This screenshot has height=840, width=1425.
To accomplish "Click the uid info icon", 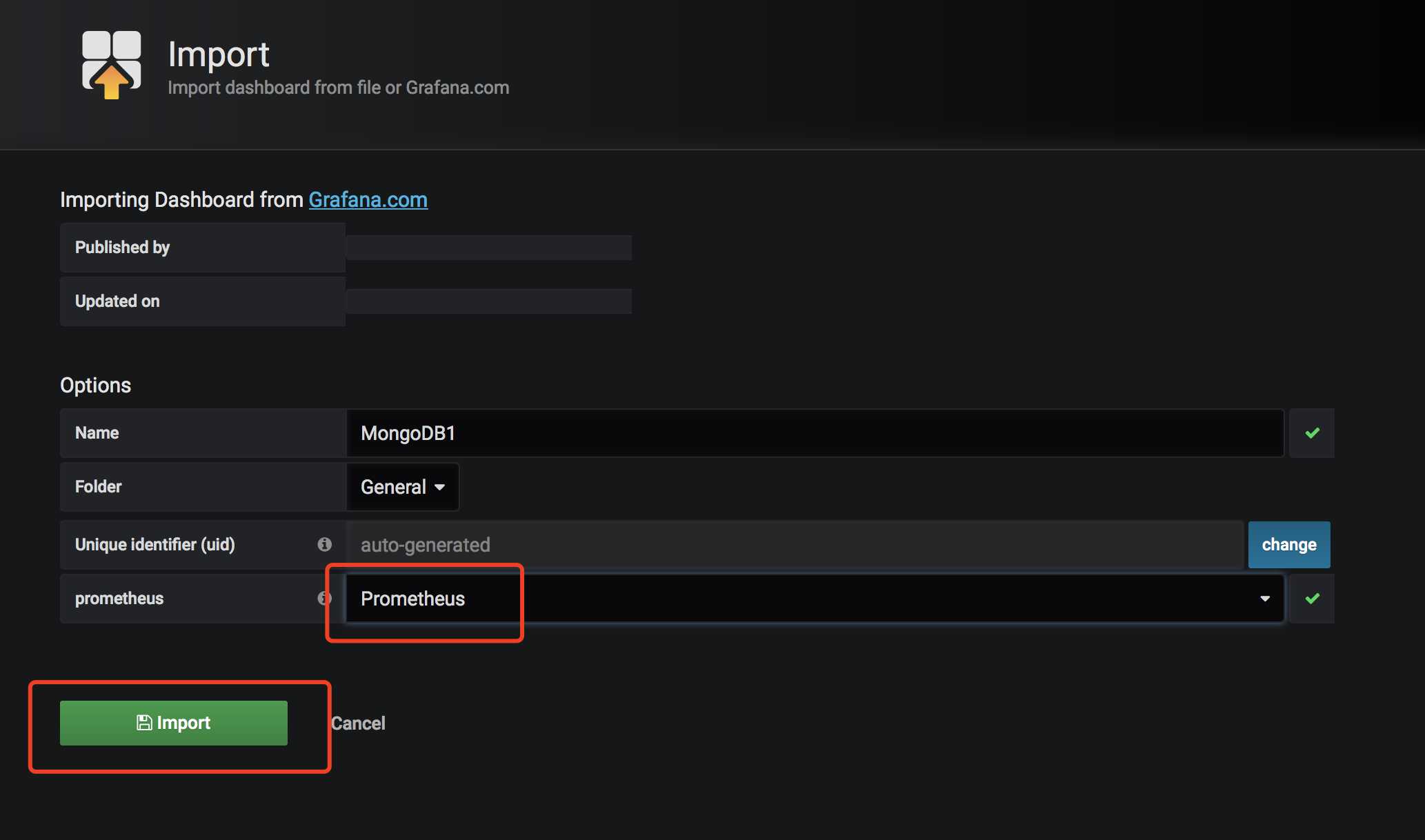I will coord(324,544).
